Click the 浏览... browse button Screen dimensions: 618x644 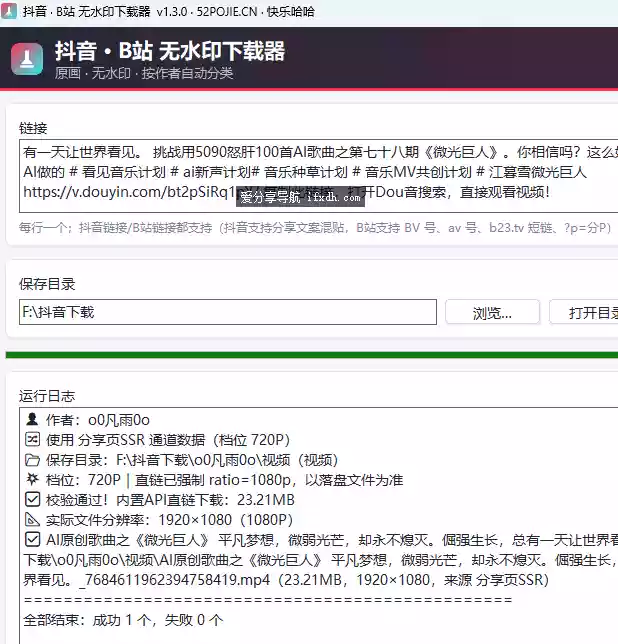(492, 313)
